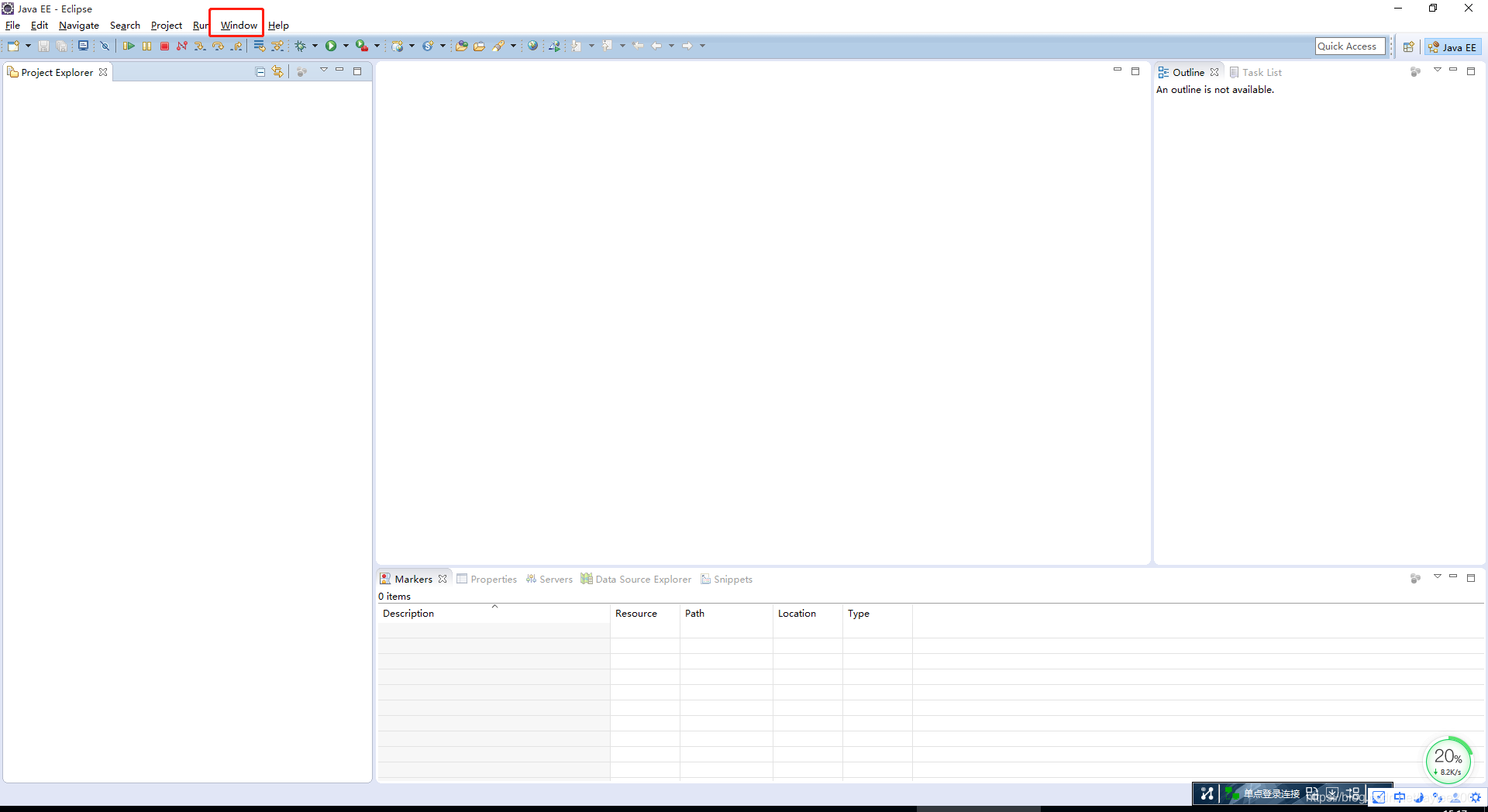1488x812 pixels.
Task: Open the Search icon's dropdown arrow
Action: [513, 46]
